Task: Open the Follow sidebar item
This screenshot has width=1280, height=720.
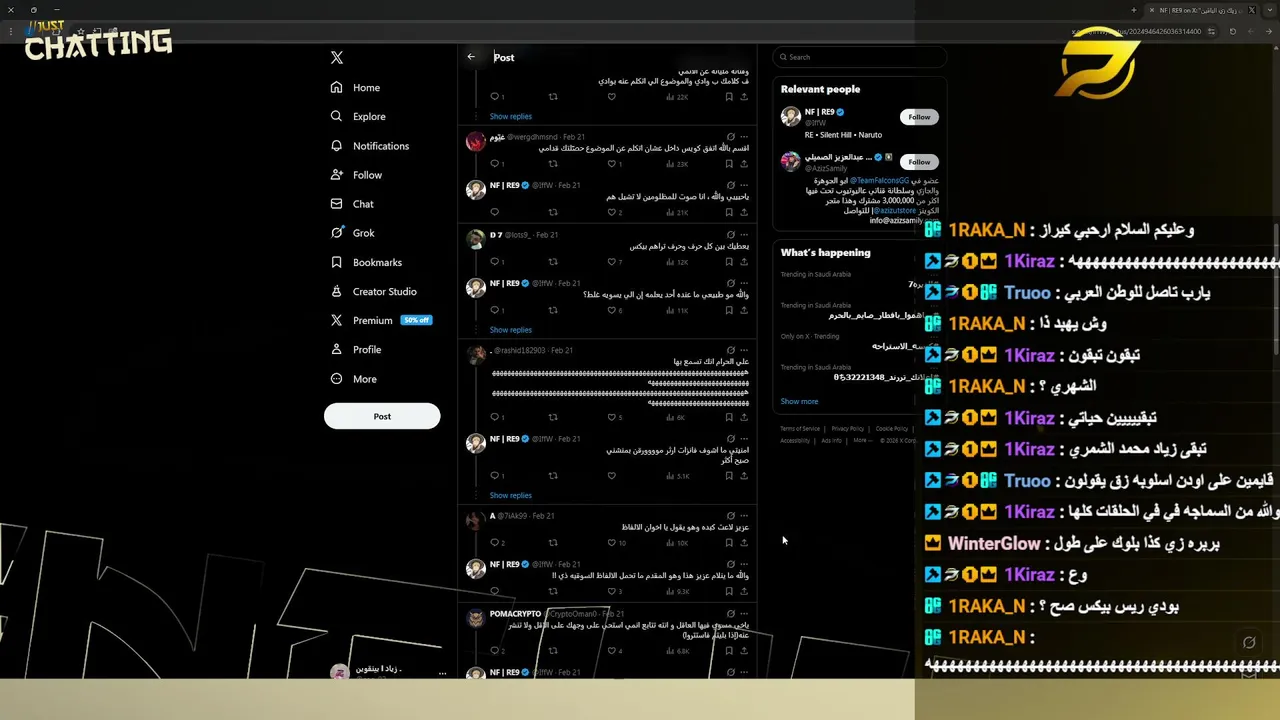Action: (356, 175)
